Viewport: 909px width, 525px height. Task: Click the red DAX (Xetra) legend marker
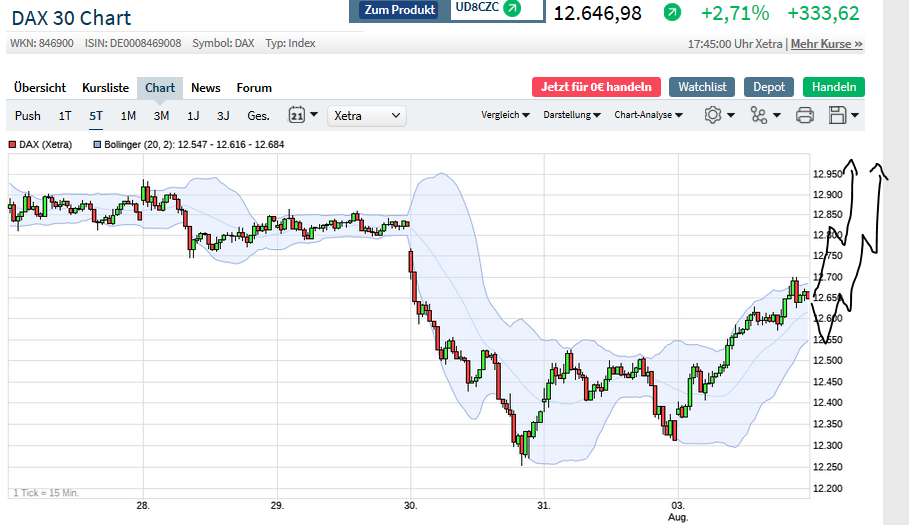tap(13, 145)
